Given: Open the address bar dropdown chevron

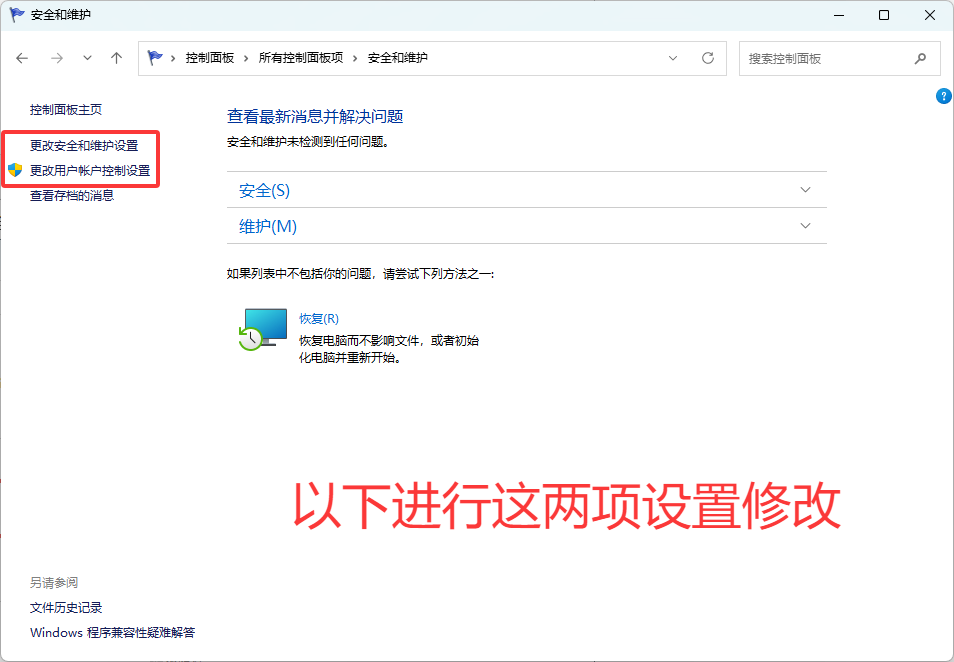Looking at the screenshot, I should (x=673, y=58).
